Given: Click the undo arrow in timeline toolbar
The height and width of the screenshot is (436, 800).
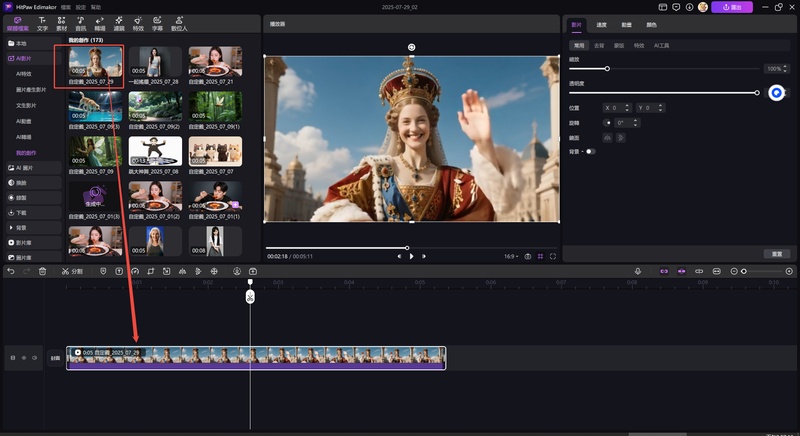Looking at the screenshot, I should 11,271.
